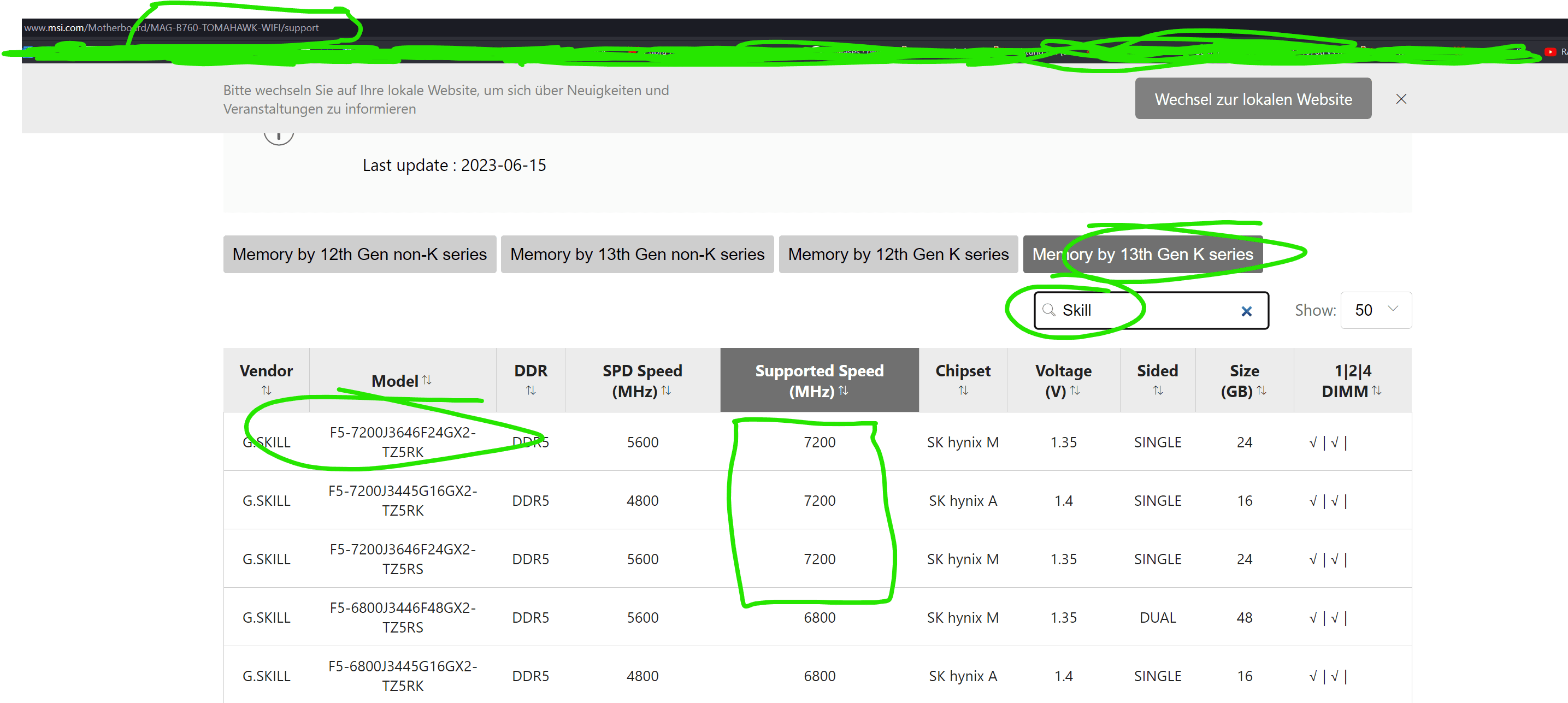The height and width of the screenshot is (703, 1568).
Task: Sort by Size (GB)
Action: click(1261, 390)
